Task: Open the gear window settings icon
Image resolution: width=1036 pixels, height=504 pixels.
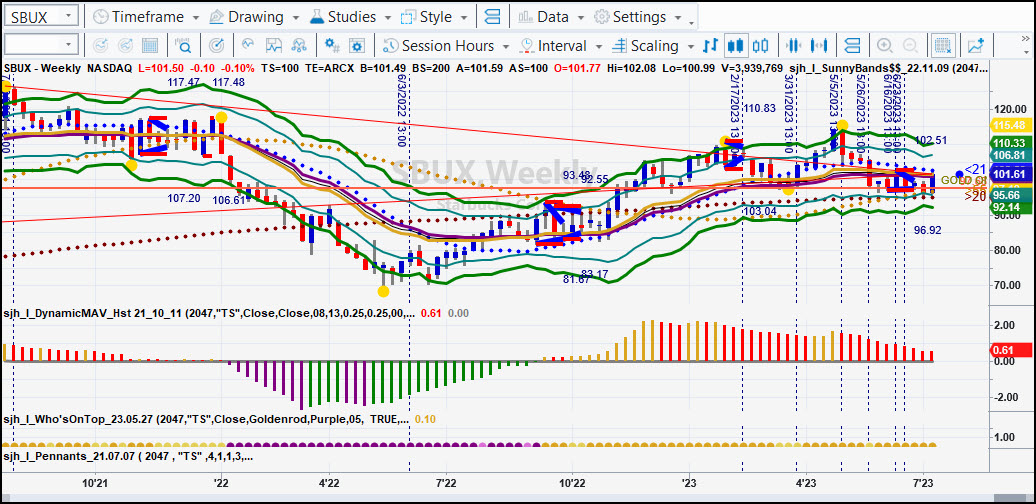Action: pos(357,46)
